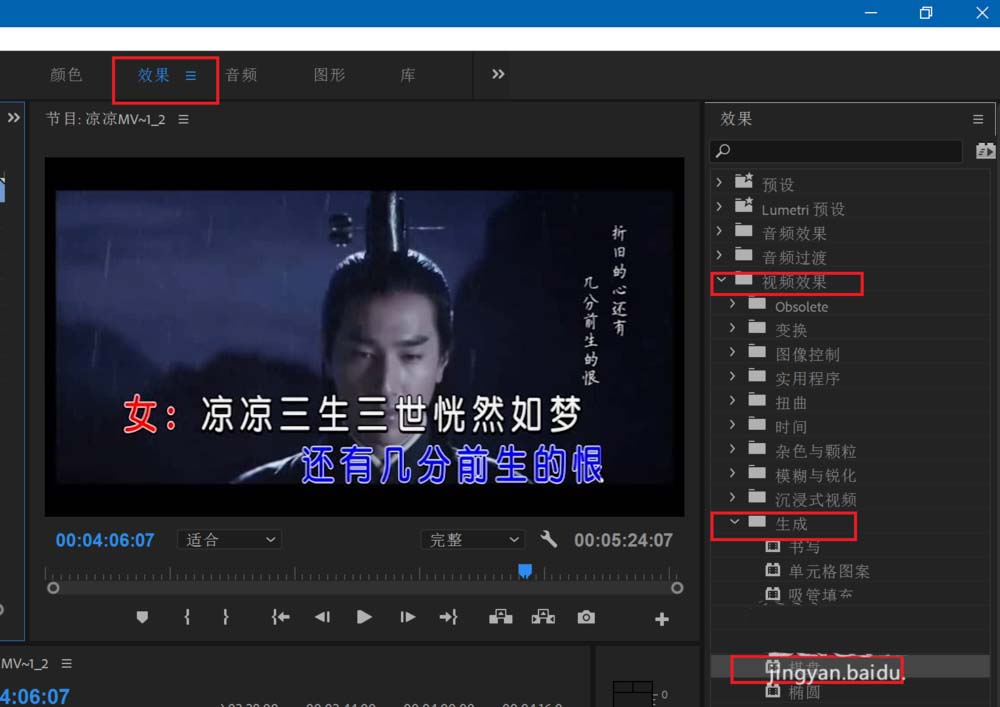Click the accelerated effects filter icon
1000x707 pixels.
point(985,151)
